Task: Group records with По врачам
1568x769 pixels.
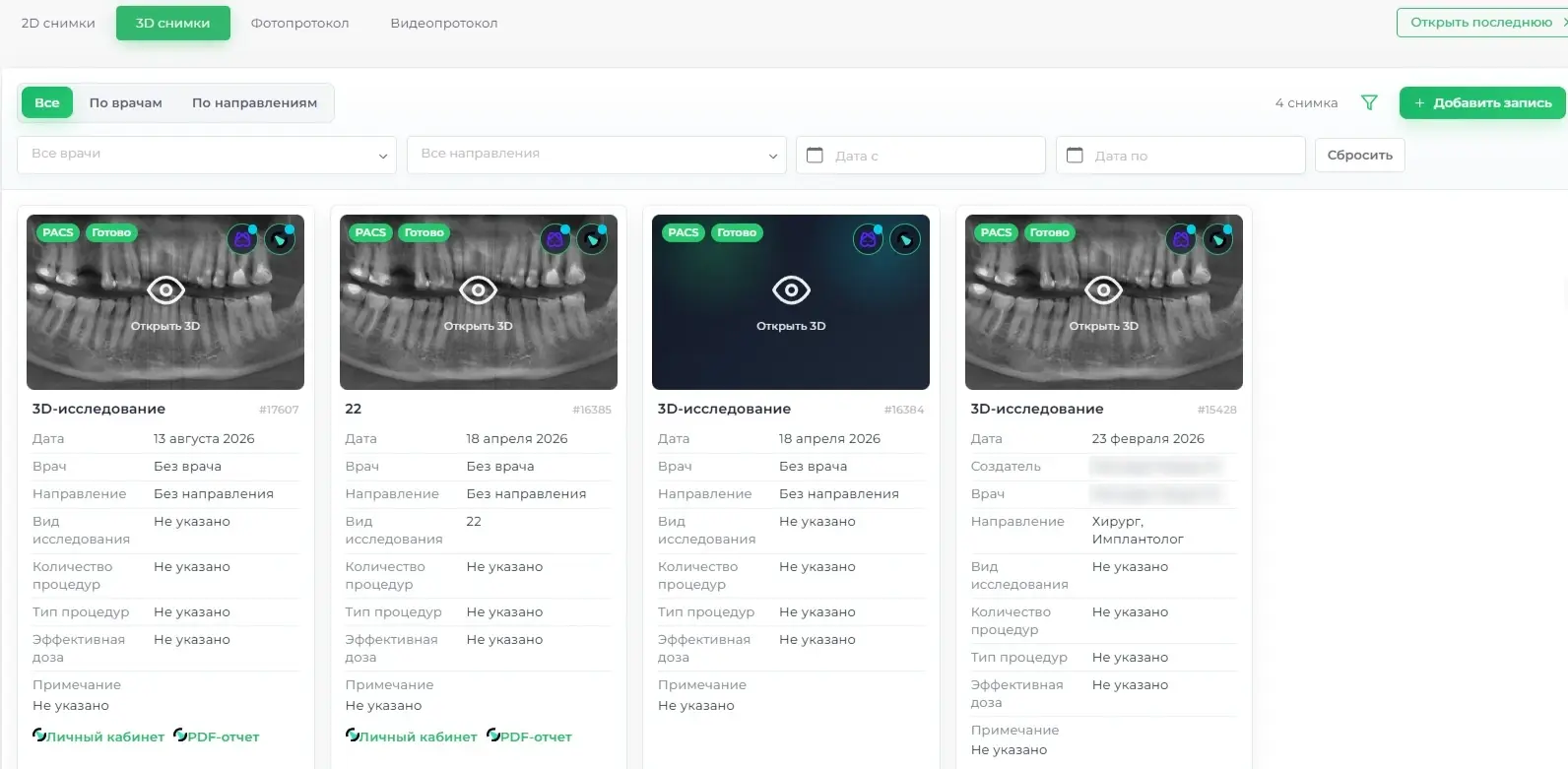Action: coord(126,102)
